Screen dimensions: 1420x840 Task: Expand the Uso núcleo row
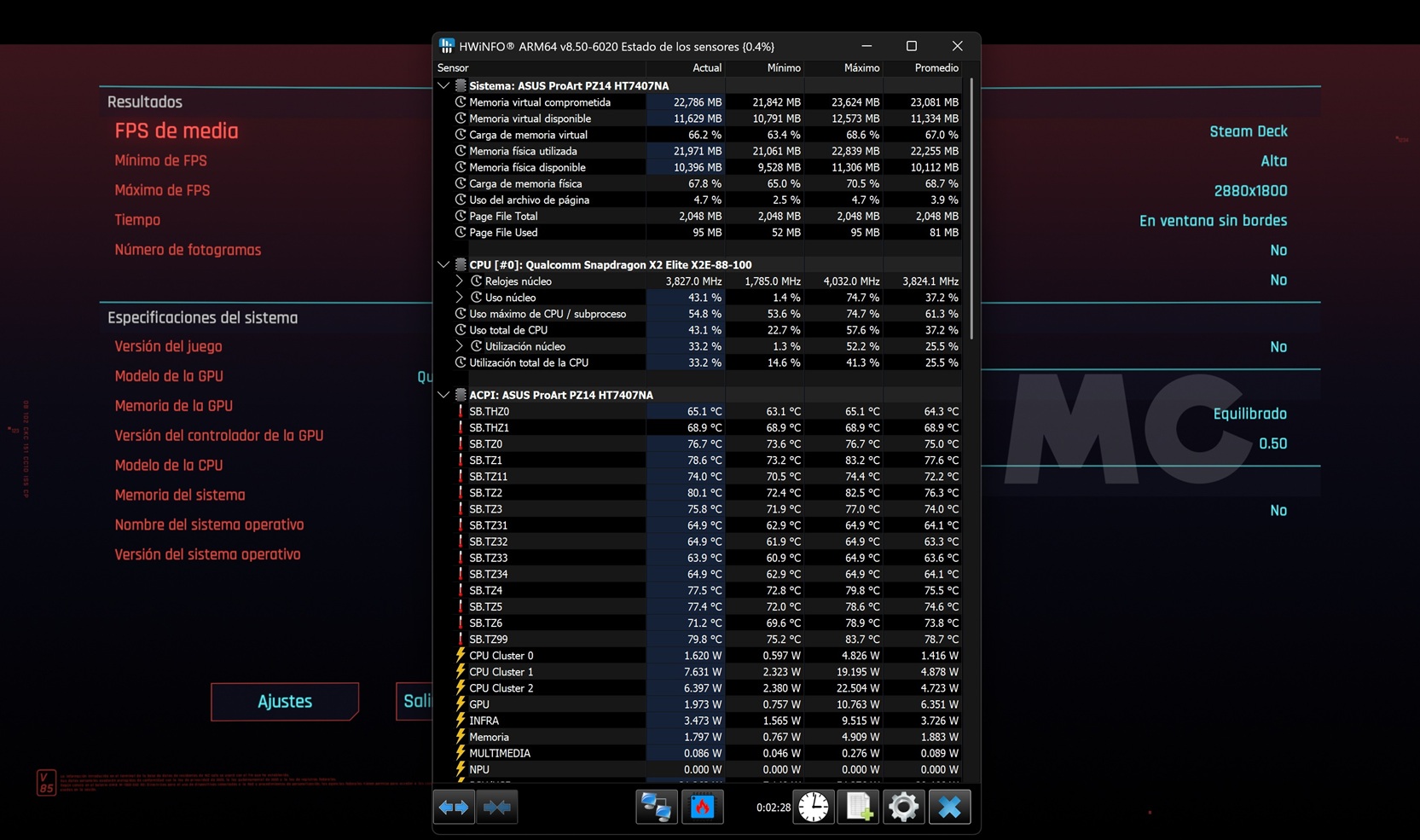pyautogui.click(x=460, y=297)
